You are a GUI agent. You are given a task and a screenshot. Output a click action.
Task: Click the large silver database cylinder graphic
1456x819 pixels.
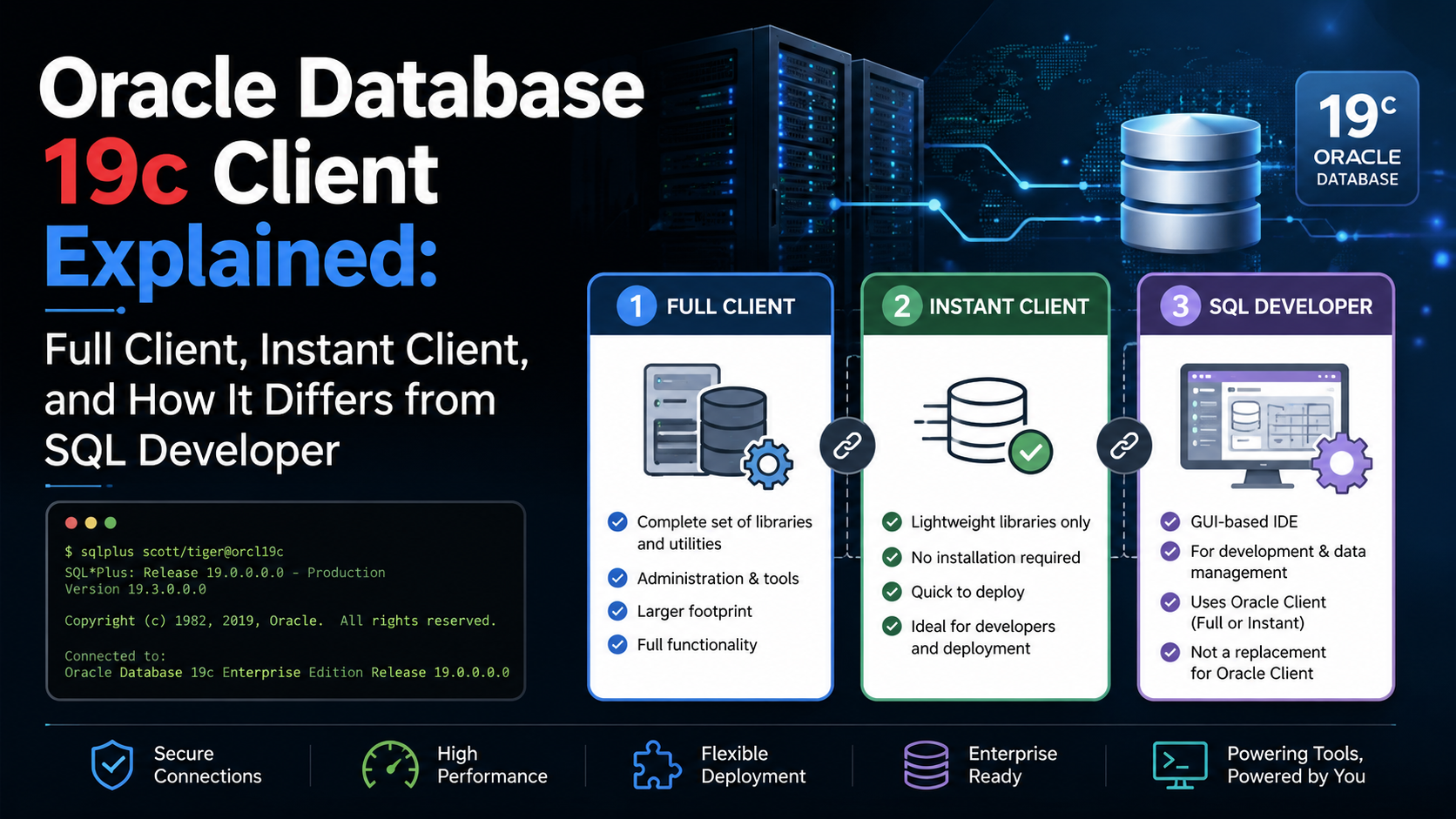tap(1190, 183)
